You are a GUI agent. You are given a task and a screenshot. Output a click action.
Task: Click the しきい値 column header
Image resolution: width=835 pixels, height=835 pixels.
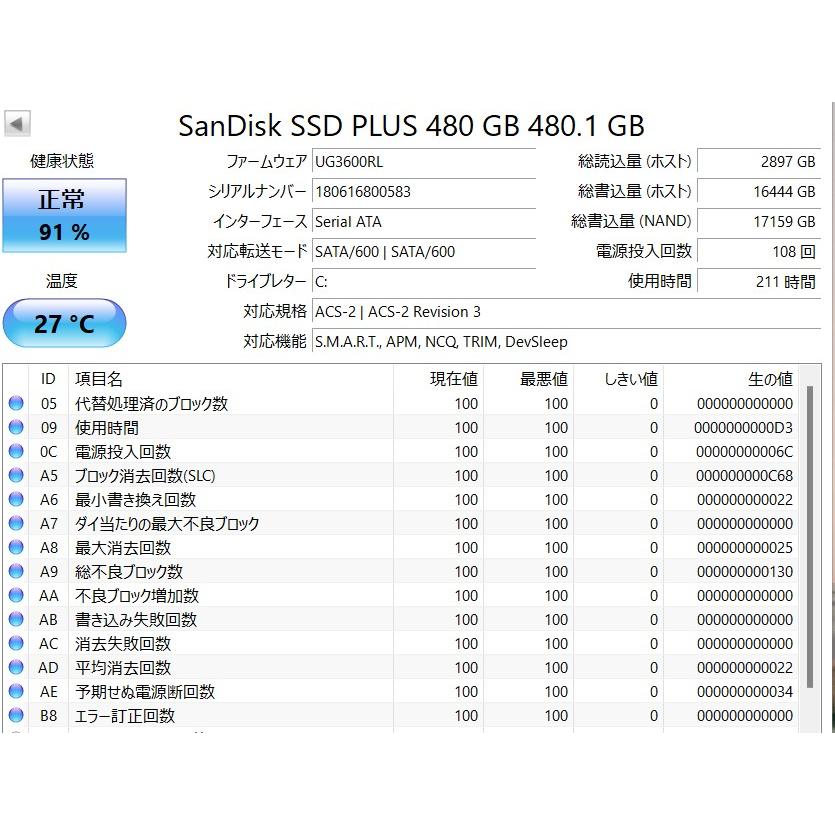point(618,379)
